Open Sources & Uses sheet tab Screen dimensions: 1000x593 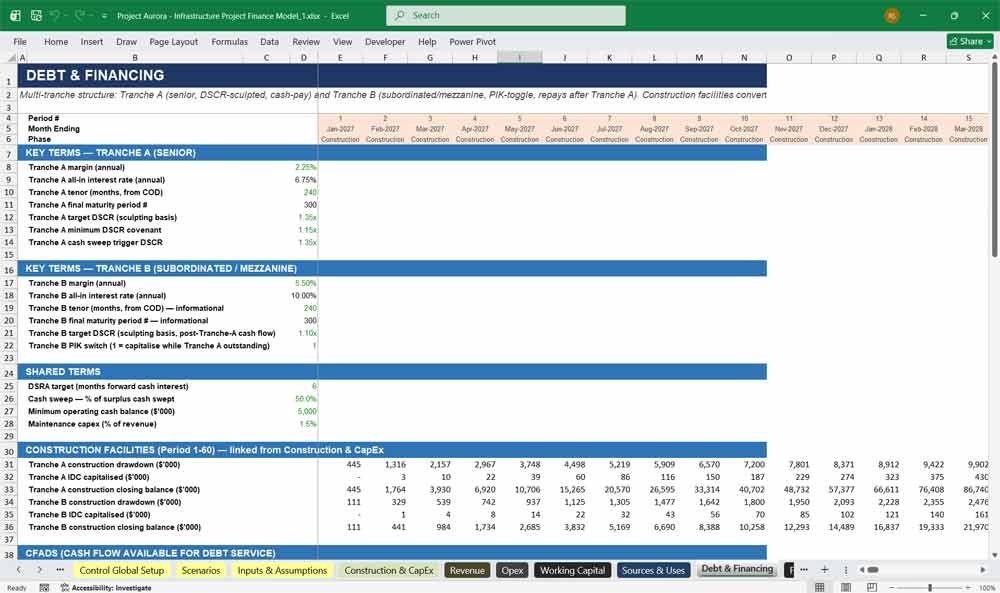tap(653, 570)
